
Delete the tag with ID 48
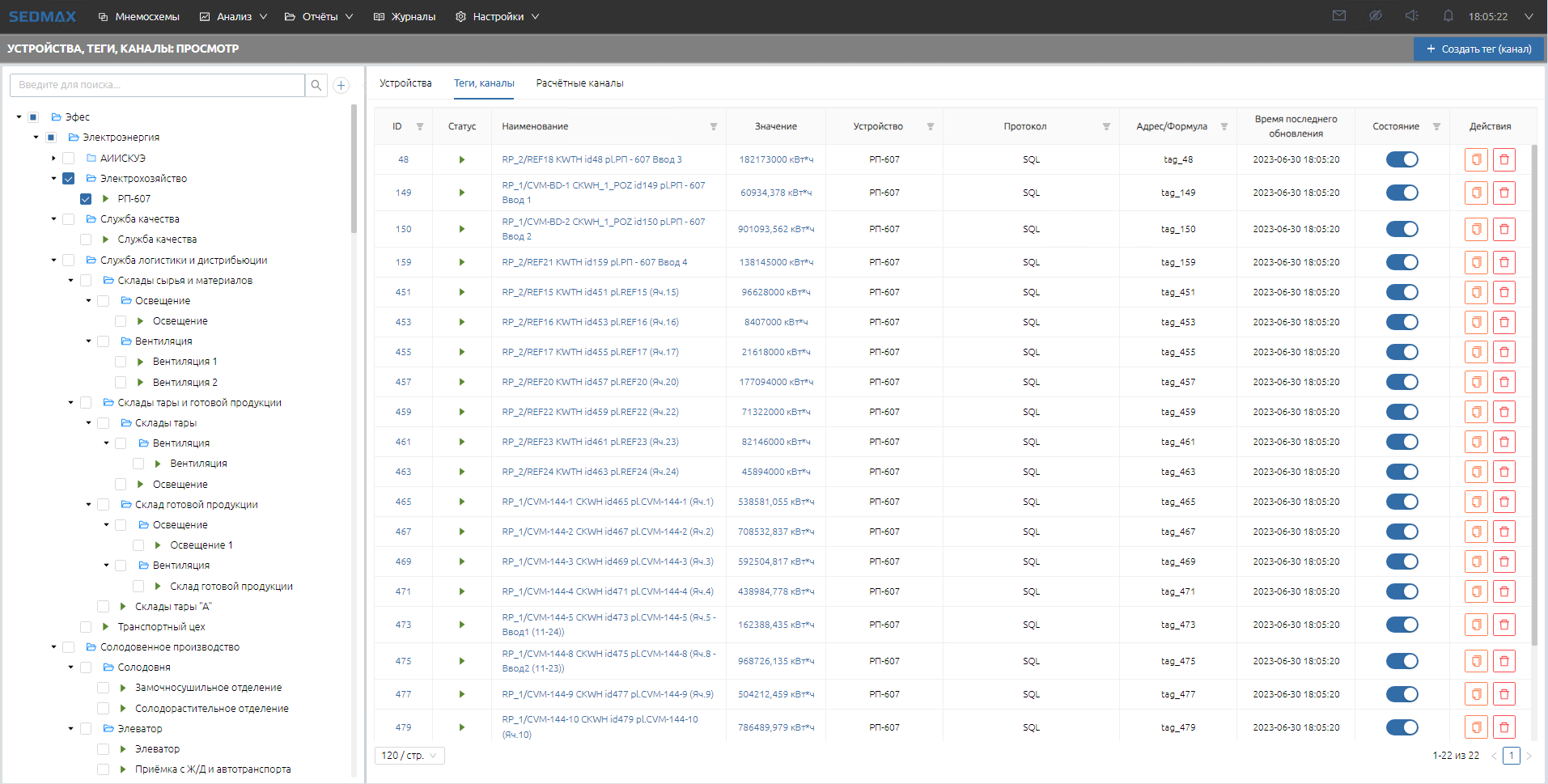(x=1503, y=159)
